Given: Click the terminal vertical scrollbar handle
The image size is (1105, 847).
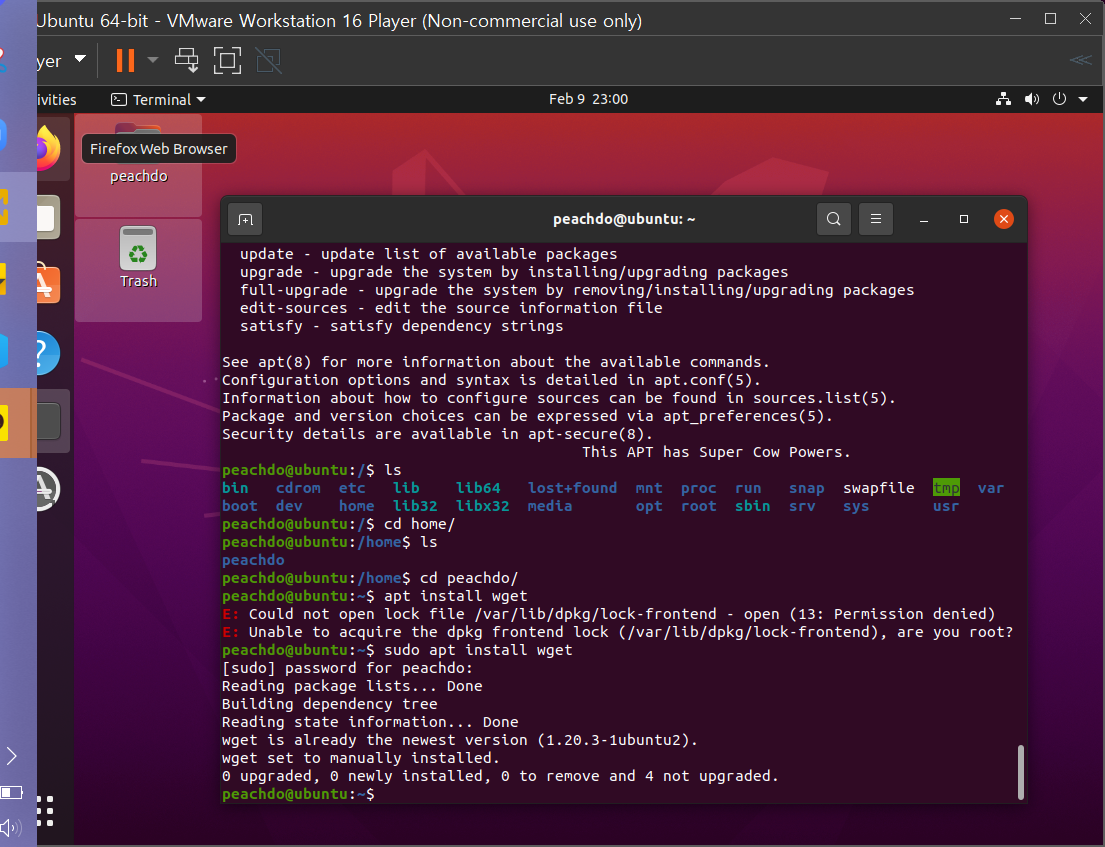Looking at the screenshot, I should click(x=1020, y=772).
